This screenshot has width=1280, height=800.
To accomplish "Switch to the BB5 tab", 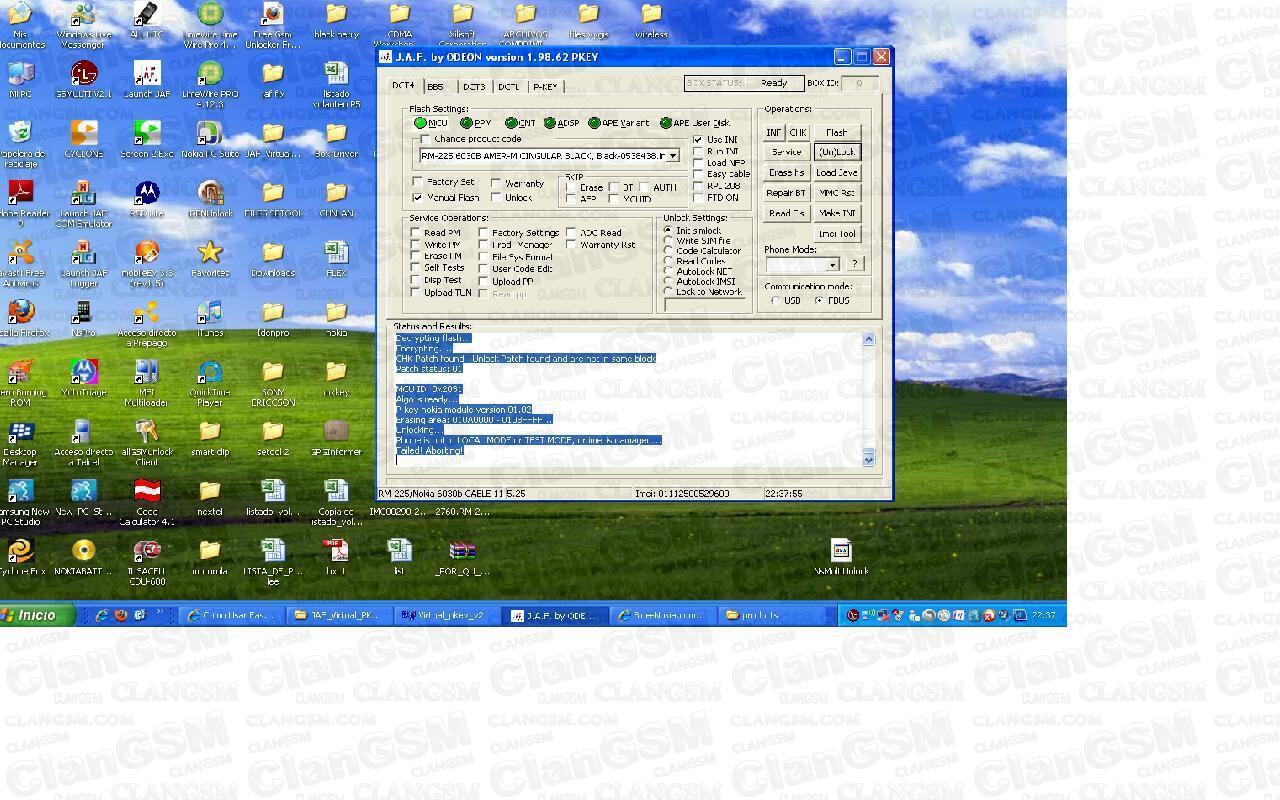I will [x=436, y=87].
